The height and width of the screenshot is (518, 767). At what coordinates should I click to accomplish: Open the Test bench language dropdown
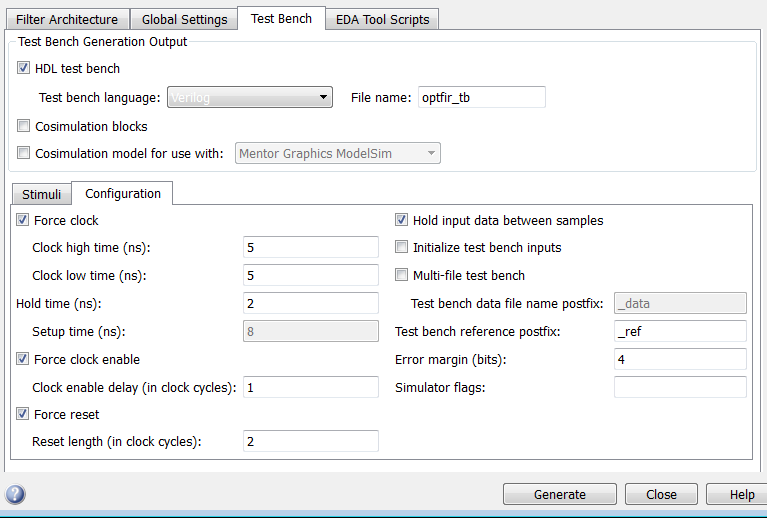click(x=249, y=97)
